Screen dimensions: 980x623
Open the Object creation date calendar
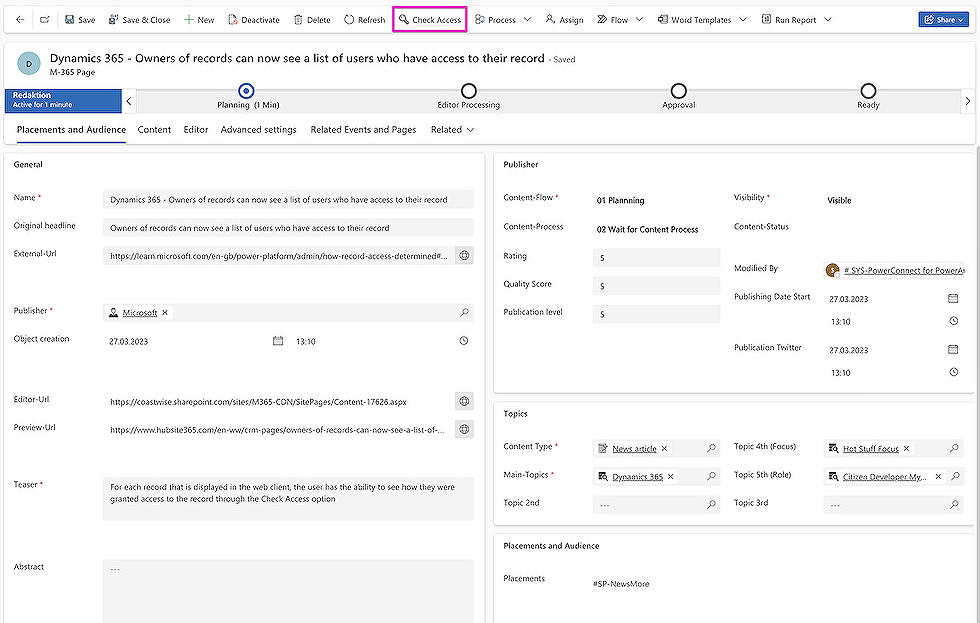[x=278, y=341]
